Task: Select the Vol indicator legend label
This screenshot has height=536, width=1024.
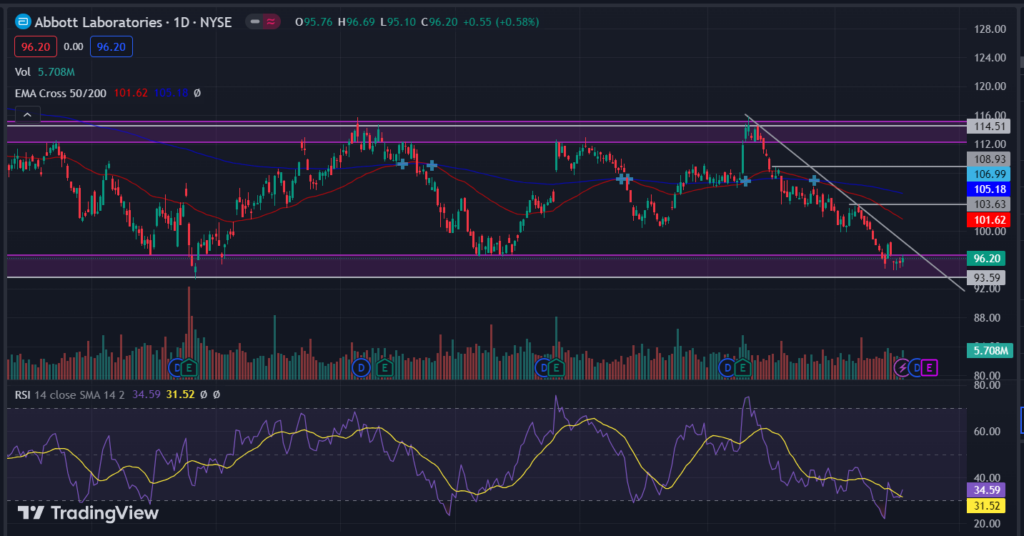Action: pyautogui.click(x=23, y=72)
